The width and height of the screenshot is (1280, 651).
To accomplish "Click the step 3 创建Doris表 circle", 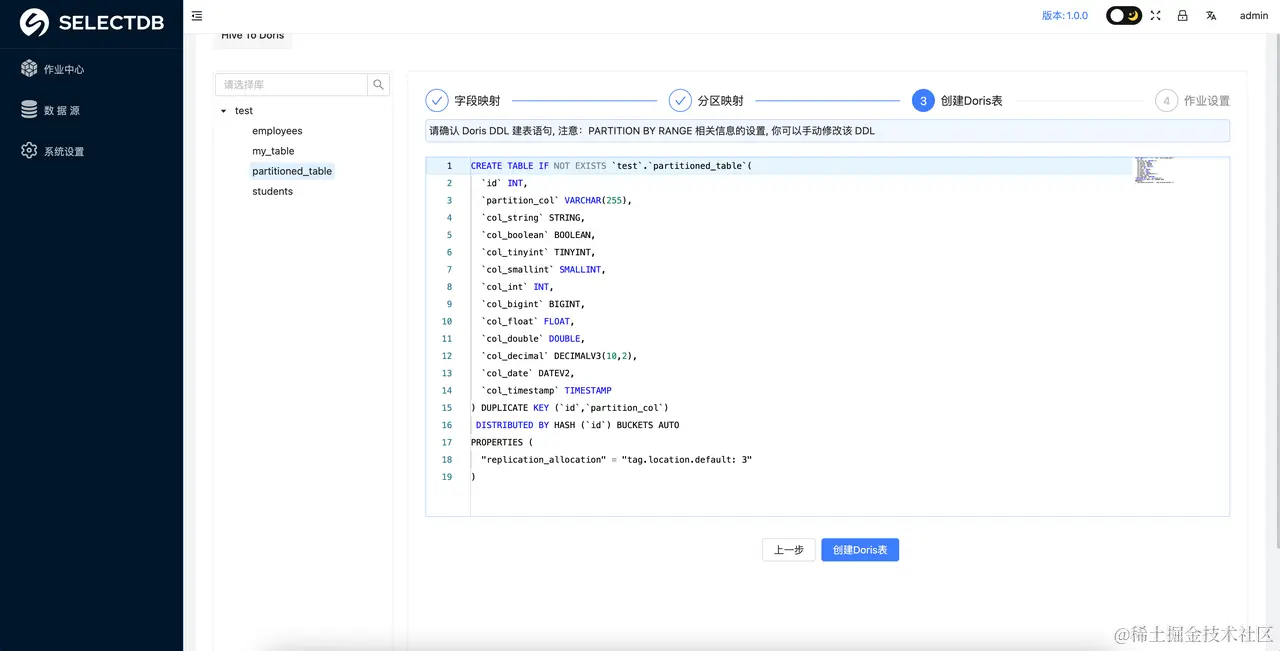I will click(x=923, y=100).
